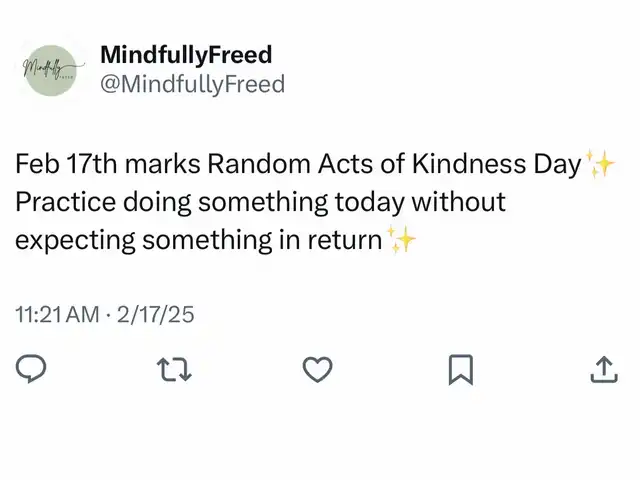Click the MindfullyFreed display name
This screenshot has width=640, height=480.
(186, 55)
